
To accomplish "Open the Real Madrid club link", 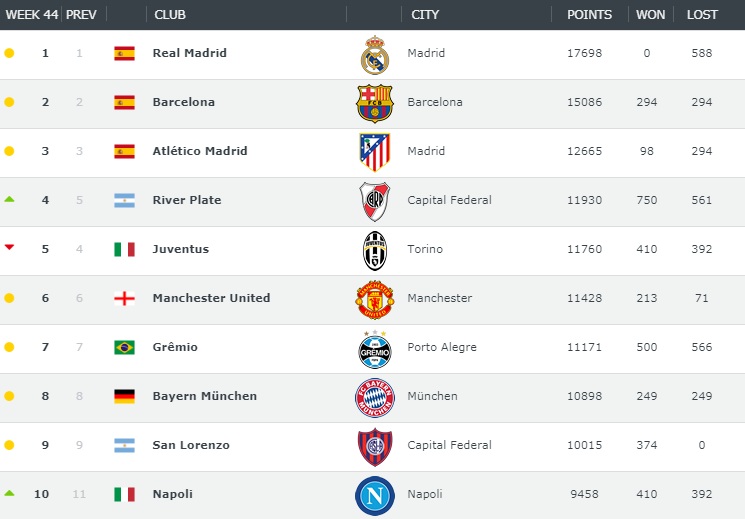I will [190, 53].
